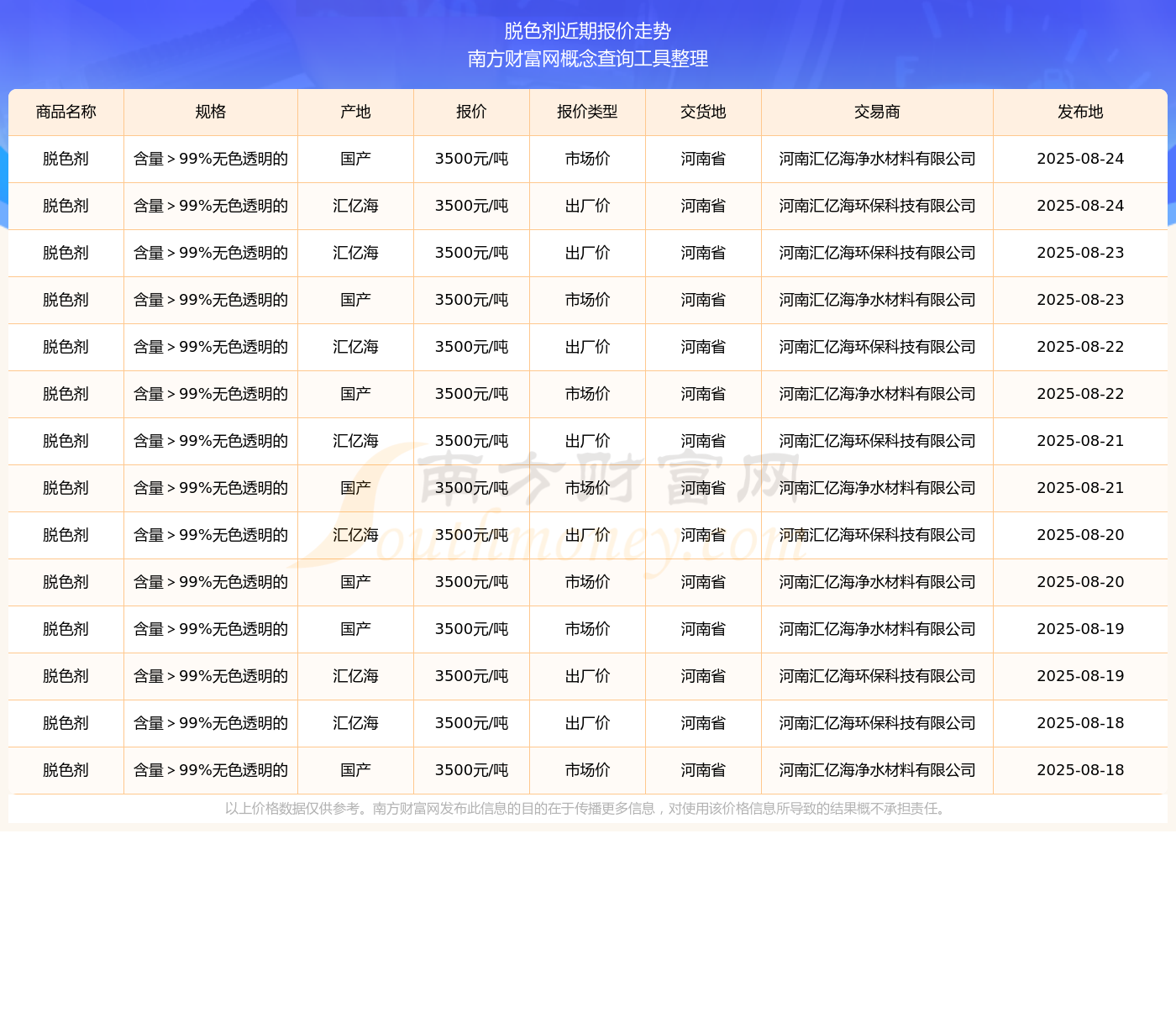Screen dimensions: 1176x1012
Task: Select 河南汇亿海净水材料有限公司 in the 2025-08-19 row
Action: pyautogui.click(x=877, y=629)
